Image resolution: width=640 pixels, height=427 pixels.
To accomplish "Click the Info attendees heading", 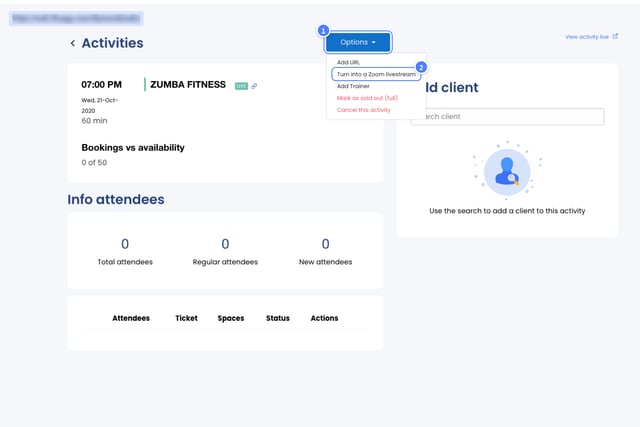I will [116, 199].
